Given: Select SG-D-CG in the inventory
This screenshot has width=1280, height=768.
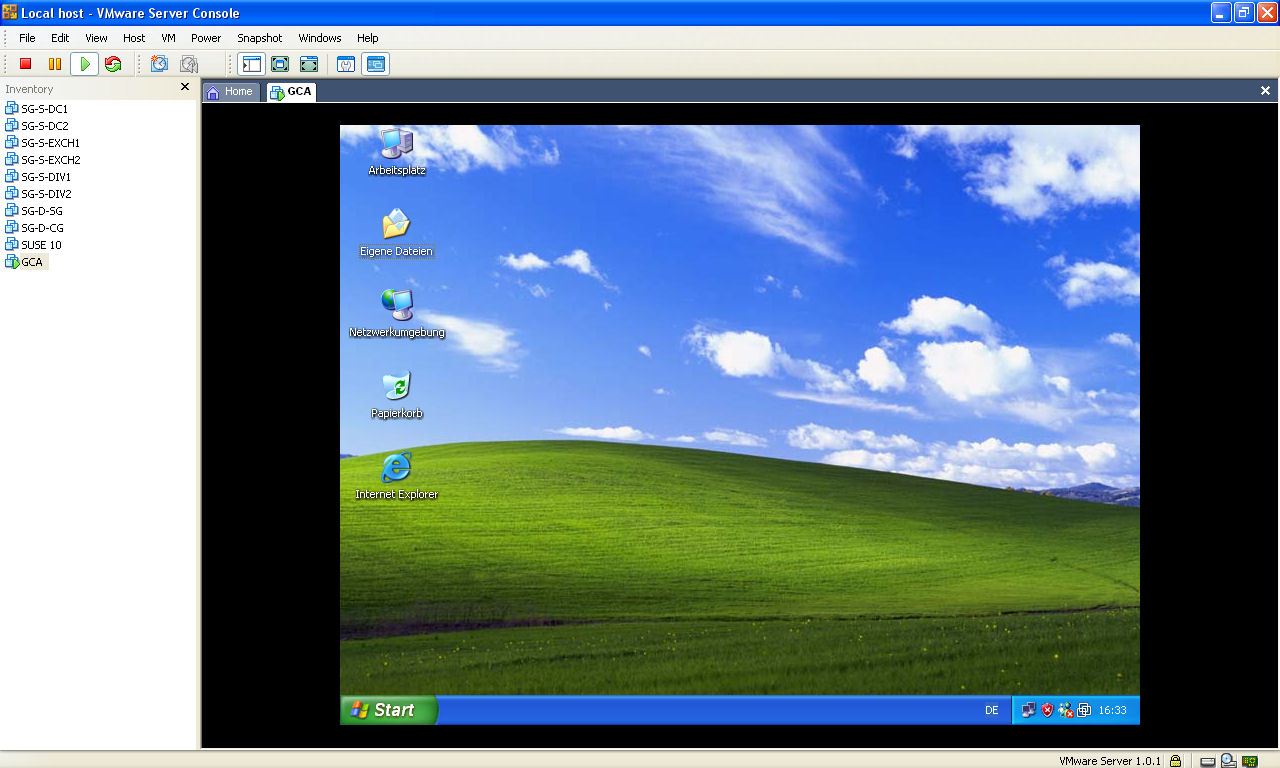Looking at the screenshot, I should [34, 228].
